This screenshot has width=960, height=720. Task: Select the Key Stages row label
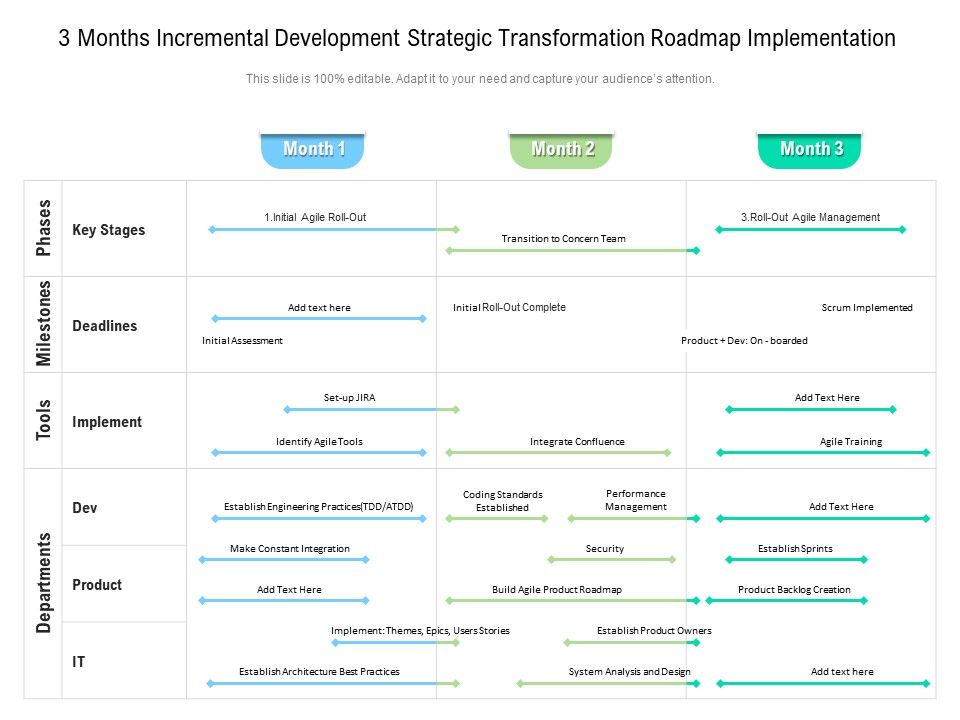tap(109, 230)
